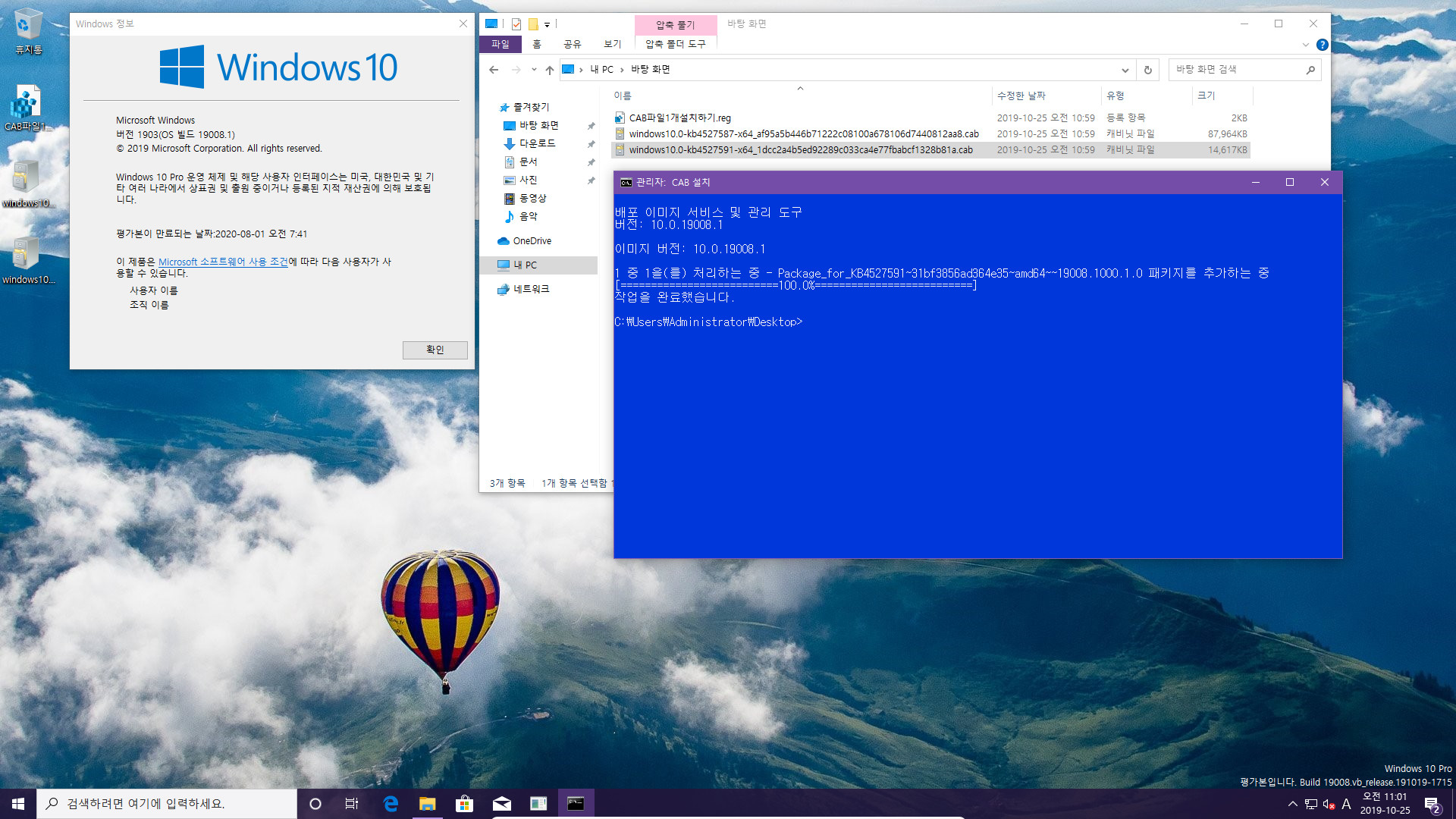Go back in File Explorer

tap(494, 70)
